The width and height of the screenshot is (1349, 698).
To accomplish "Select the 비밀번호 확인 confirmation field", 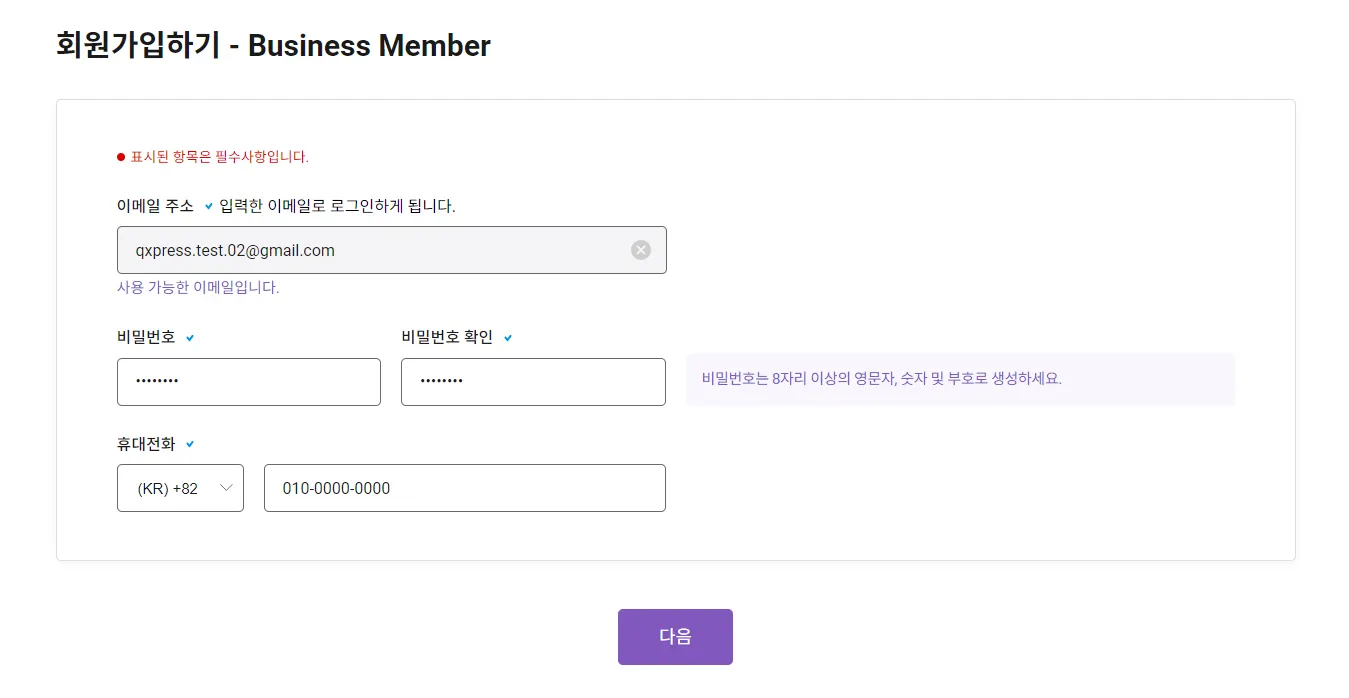I will tap(533, 382).
